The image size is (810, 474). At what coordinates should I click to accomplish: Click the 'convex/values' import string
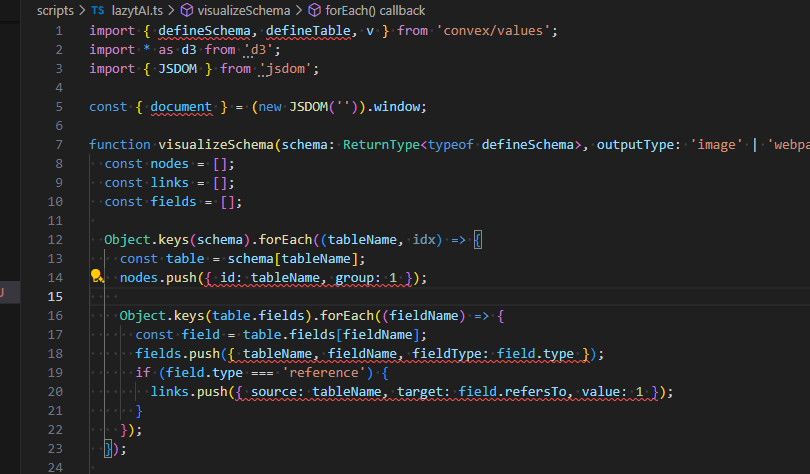tap(495, 30)
